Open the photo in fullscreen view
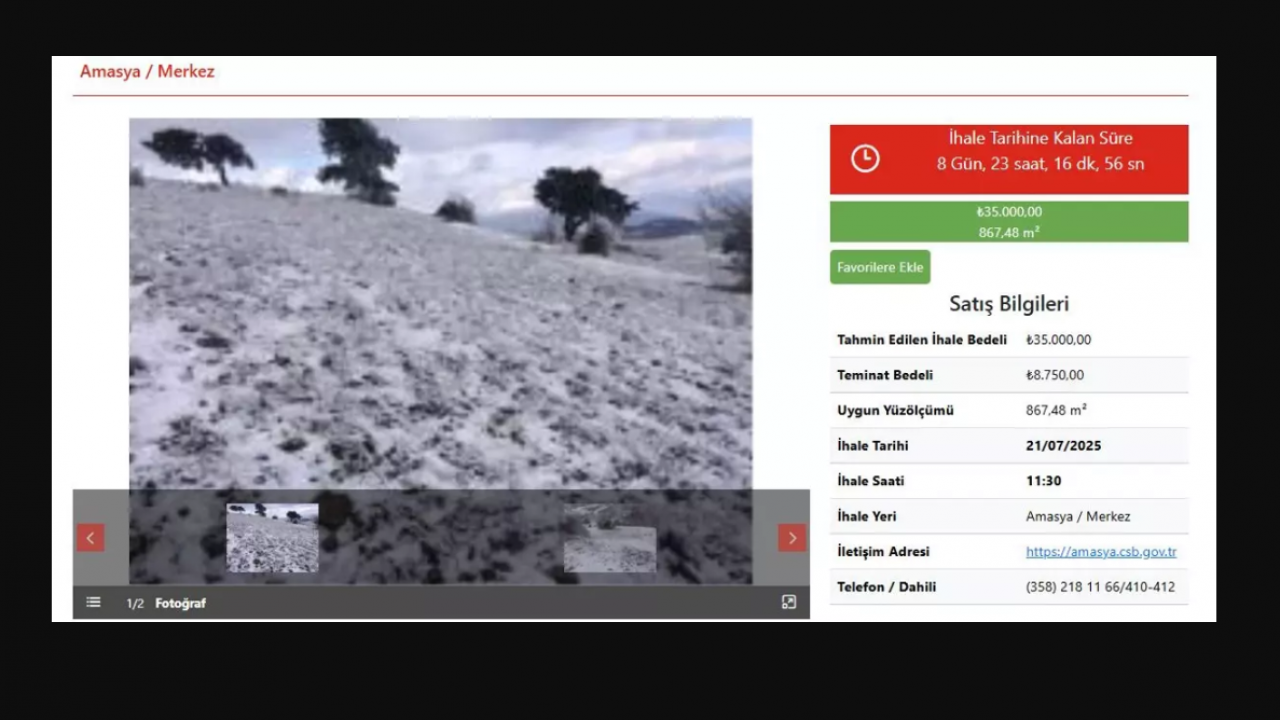Screen dimensions: 1280x720 pos(788,602)
